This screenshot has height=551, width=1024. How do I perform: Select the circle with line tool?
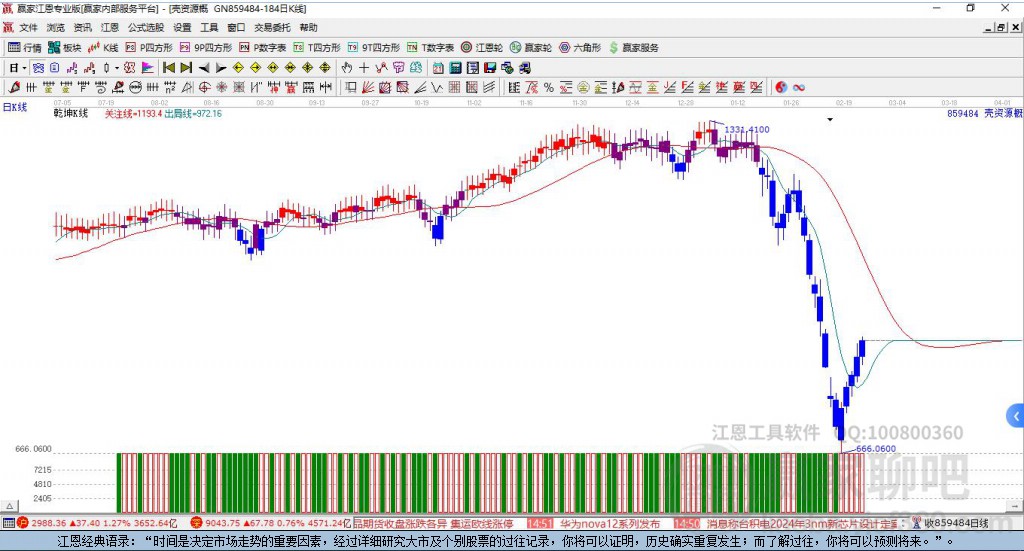pyautogui.click(x=135, y=87)
